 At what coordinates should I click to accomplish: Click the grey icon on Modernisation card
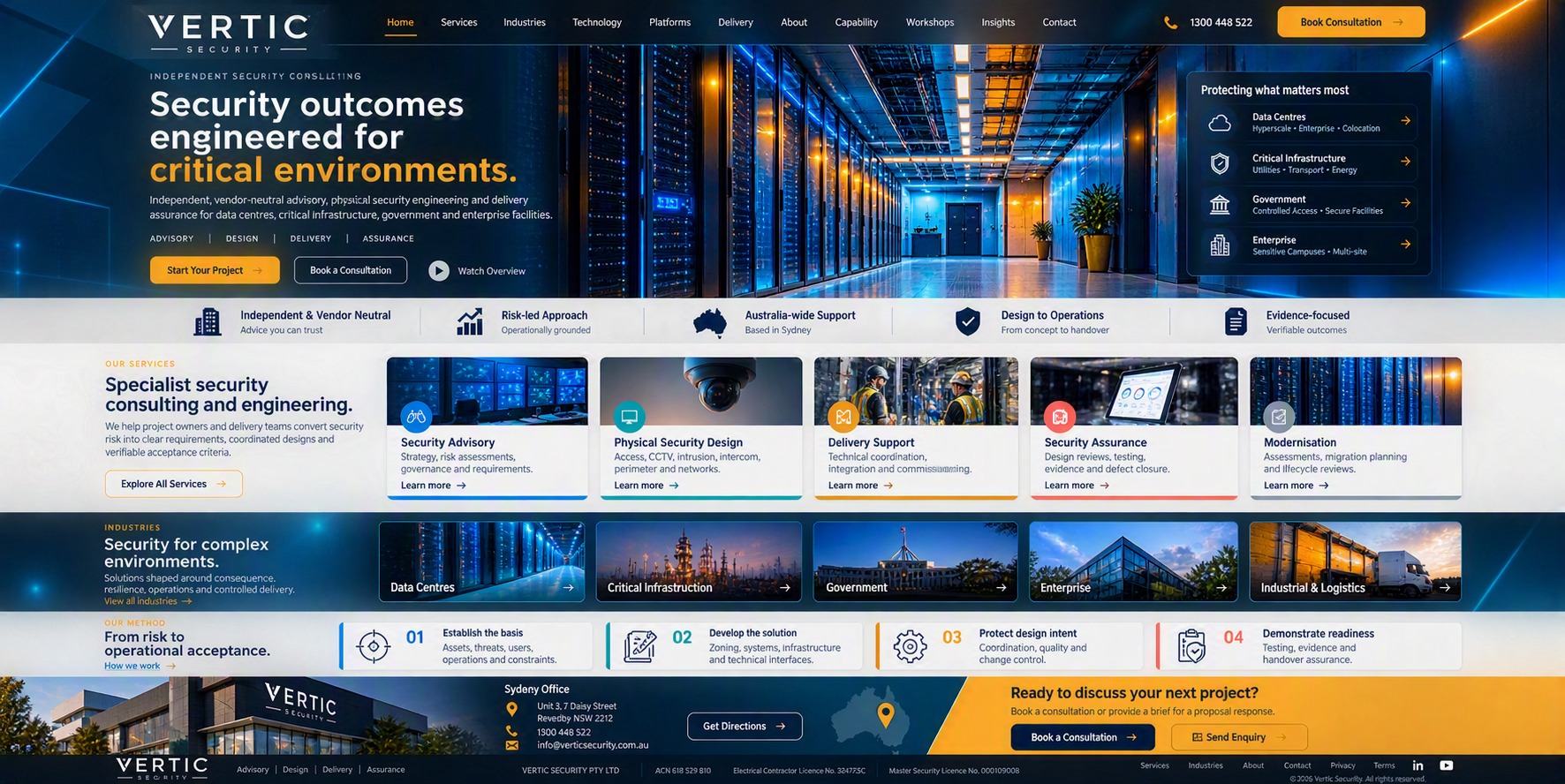click(x=1279, y=416)
